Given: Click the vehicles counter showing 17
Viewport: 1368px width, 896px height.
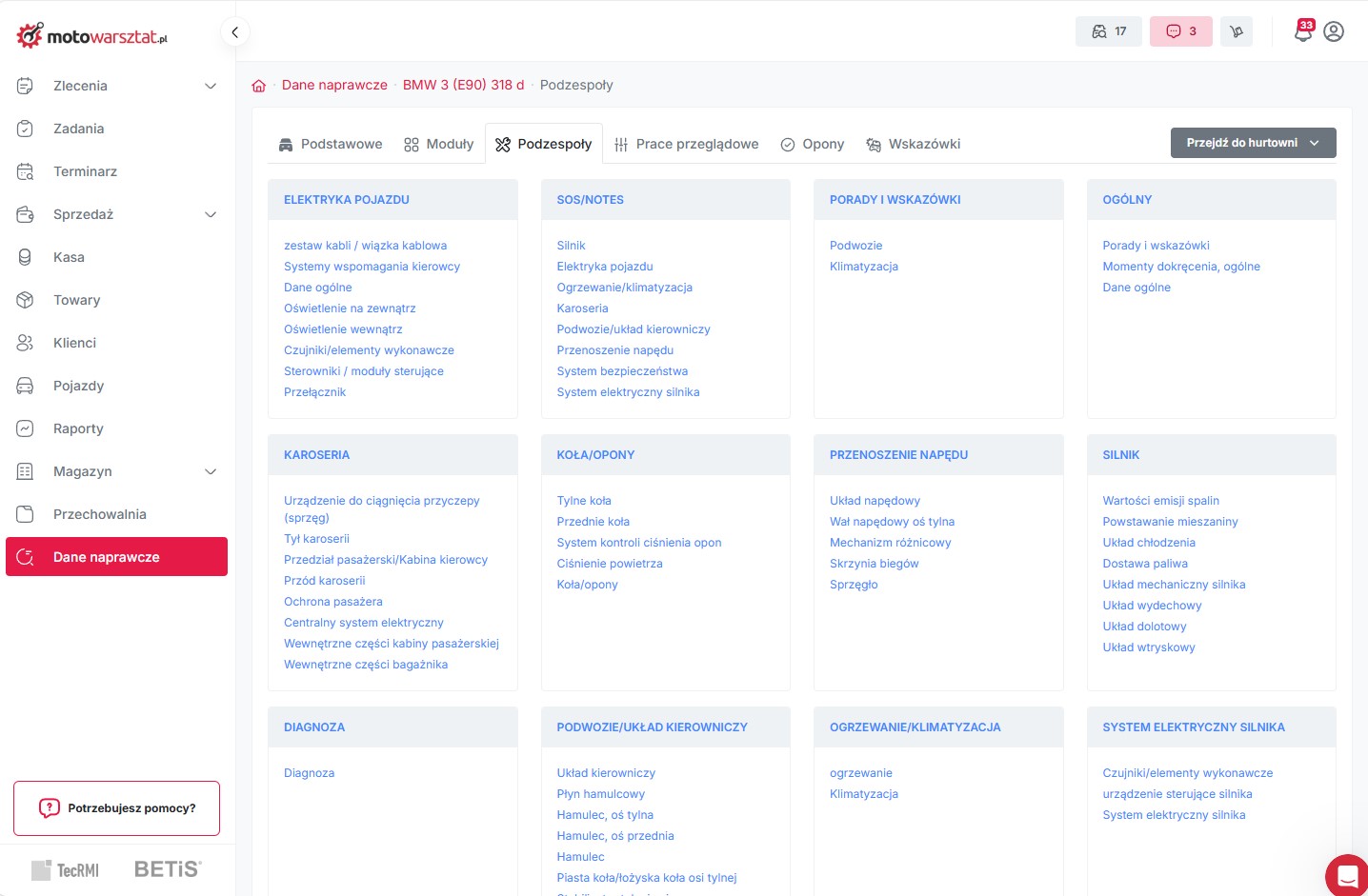Looking at the screenshot, I should 1109,31.
